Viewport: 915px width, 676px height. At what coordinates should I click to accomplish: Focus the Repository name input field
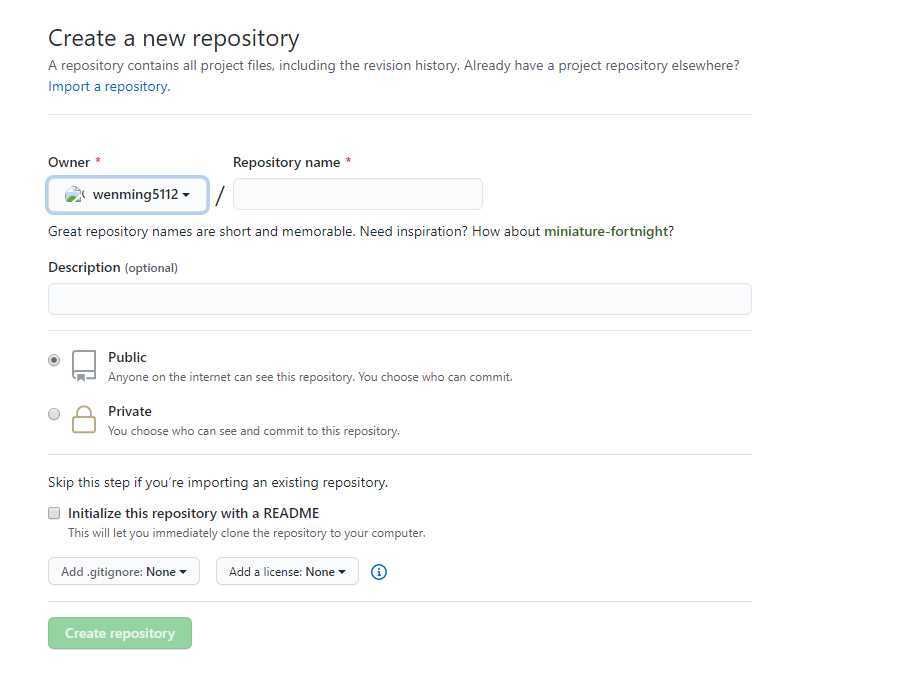358,194
